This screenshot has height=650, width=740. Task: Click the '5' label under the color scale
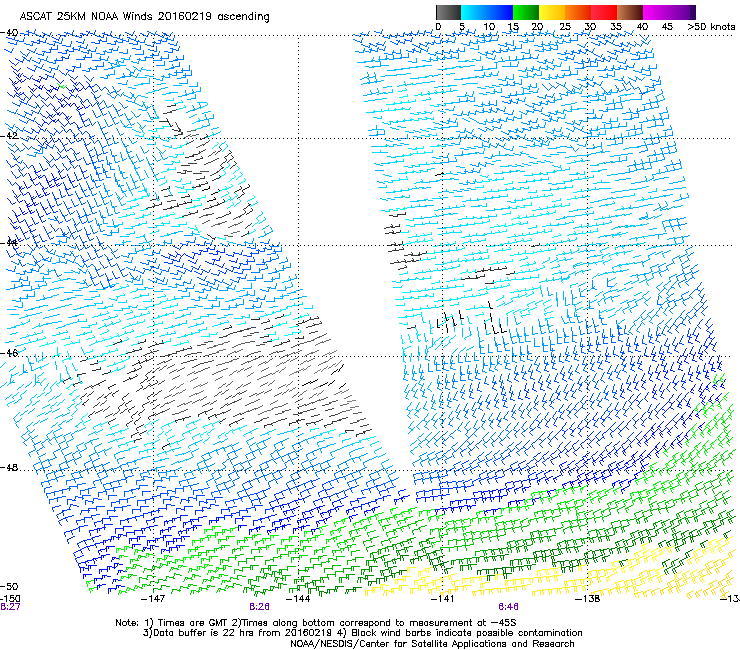pyautogui.click(x=462, y=27)
